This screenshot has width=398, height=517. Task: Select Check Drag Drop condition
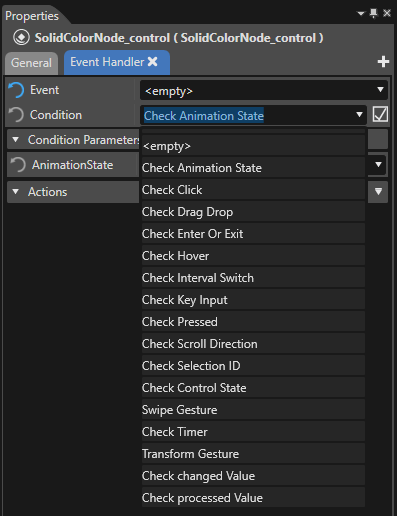tap(253, 212)
